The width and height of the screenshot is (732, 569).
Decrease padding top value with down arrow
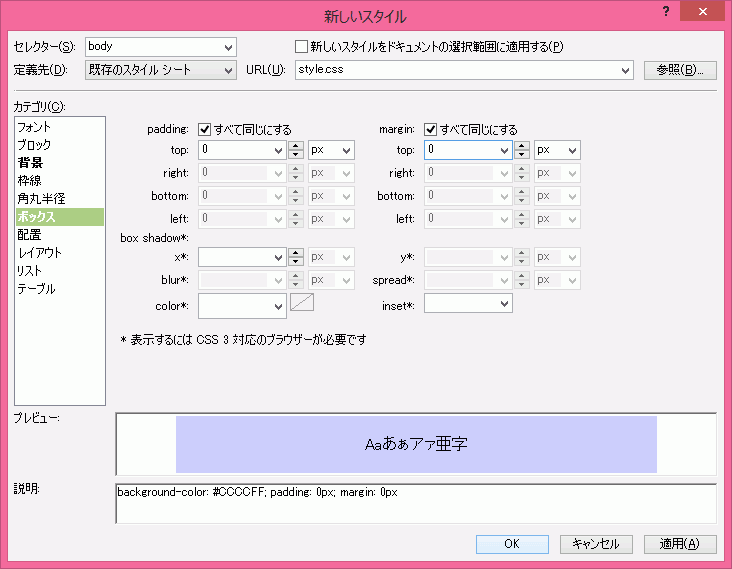point(296,155)
